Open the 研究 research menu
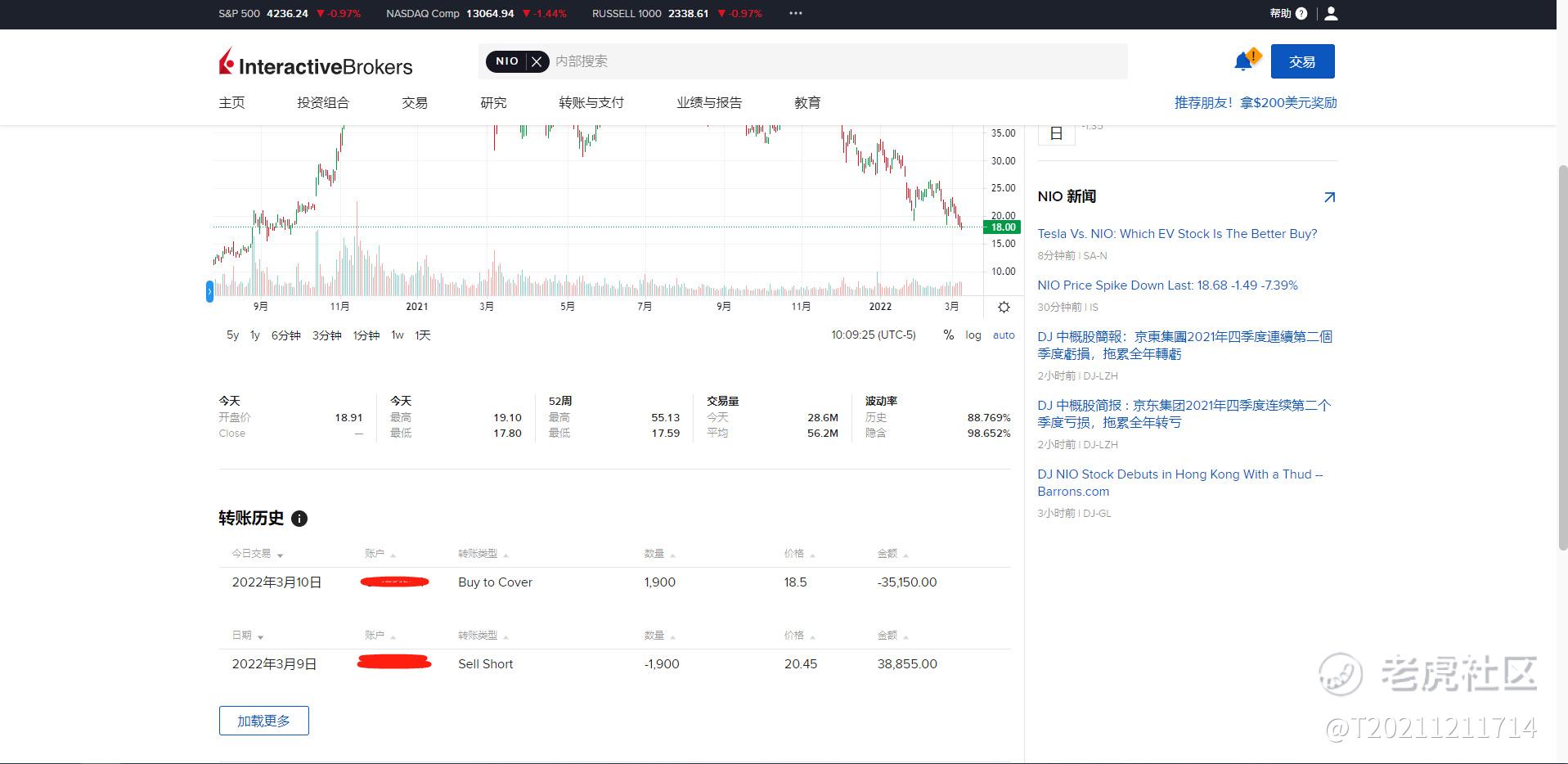1568x764 pixels. [x=493, y=103]
